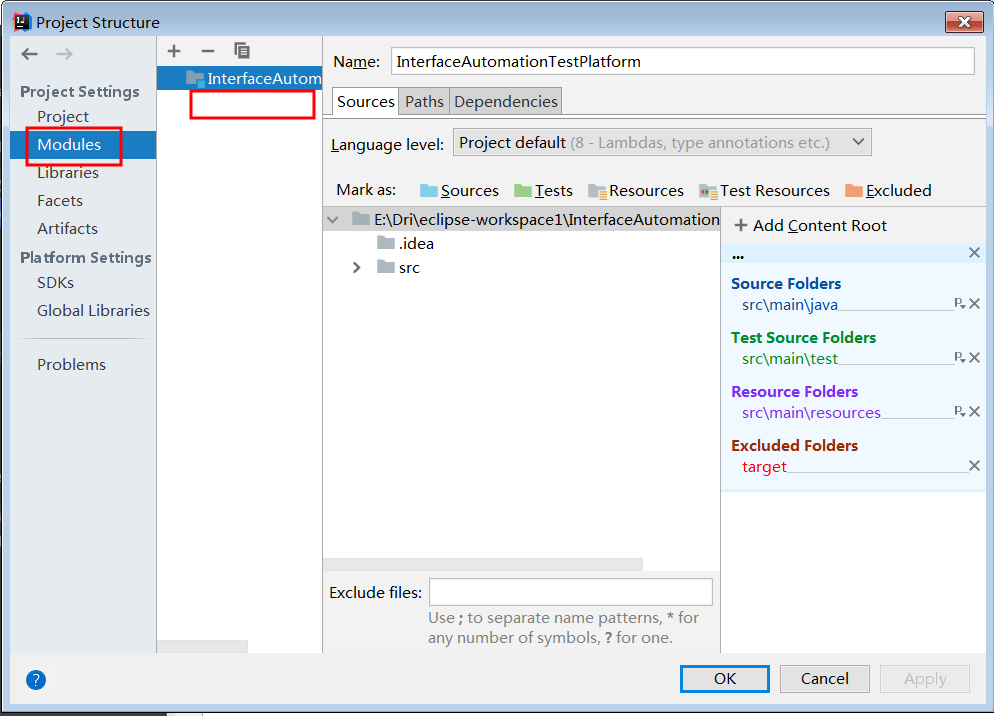Click the Apply button
Image resolution: width=994 pixels, height=716 pixels.
925,679
